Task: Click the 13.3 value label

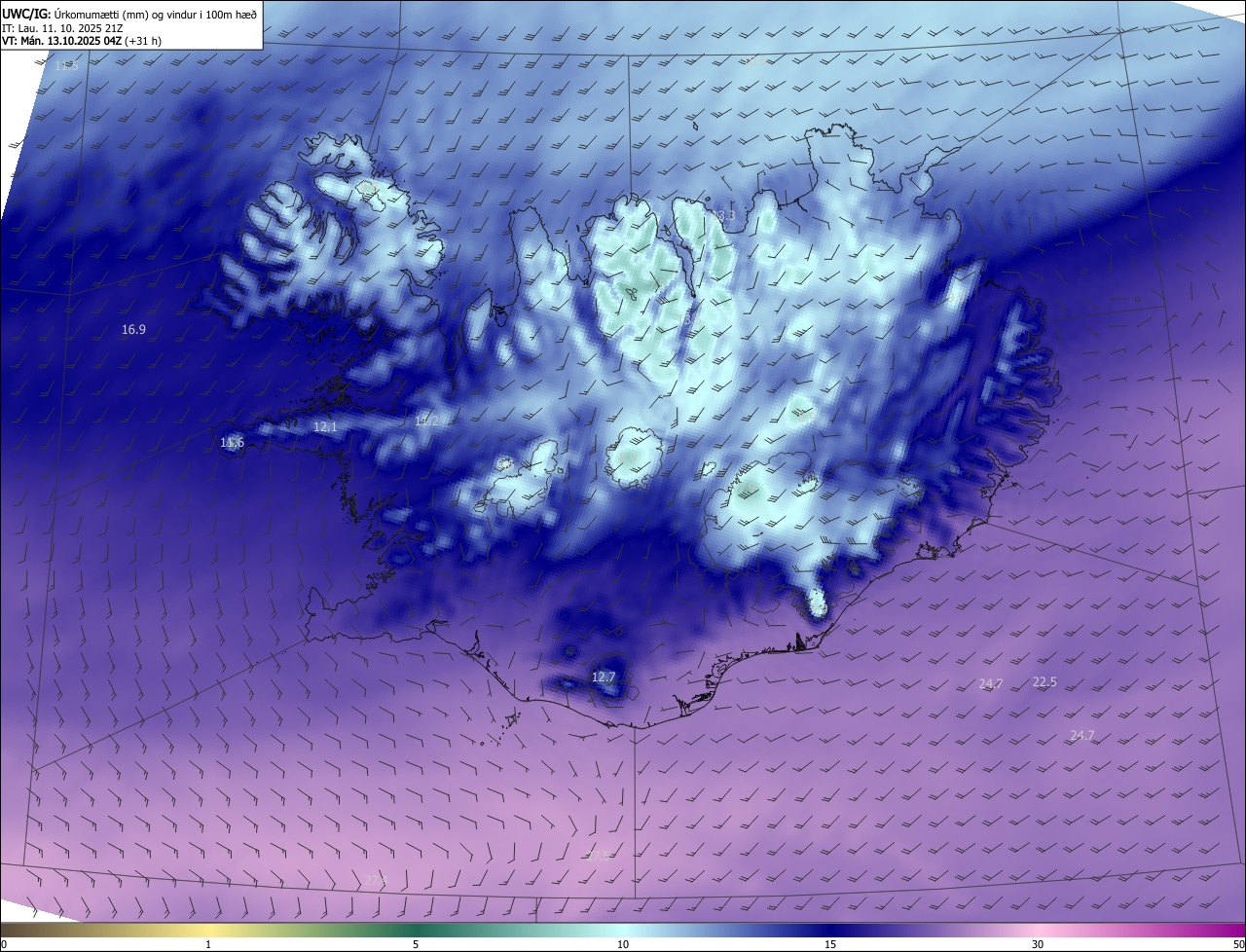Action: point(723,215)
